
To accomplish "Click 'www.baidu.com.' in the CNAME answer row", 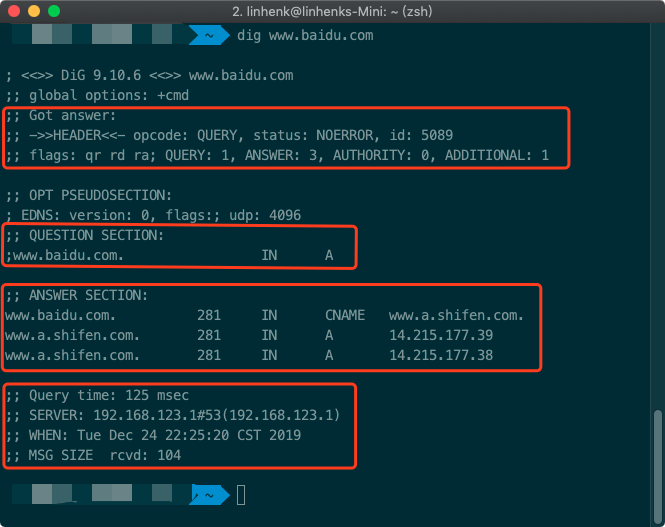I will pyautogui.click(x=60, y=315).
